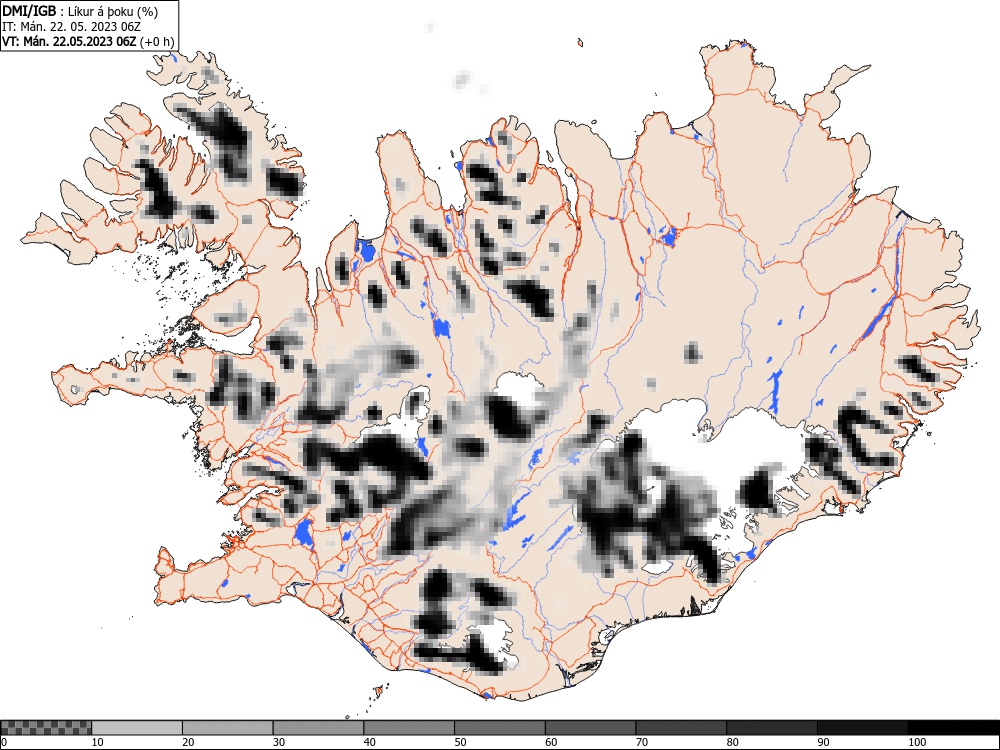Click the legend label '100'
The height and width of the screenshot is (750, 1000).
(916, 742)
